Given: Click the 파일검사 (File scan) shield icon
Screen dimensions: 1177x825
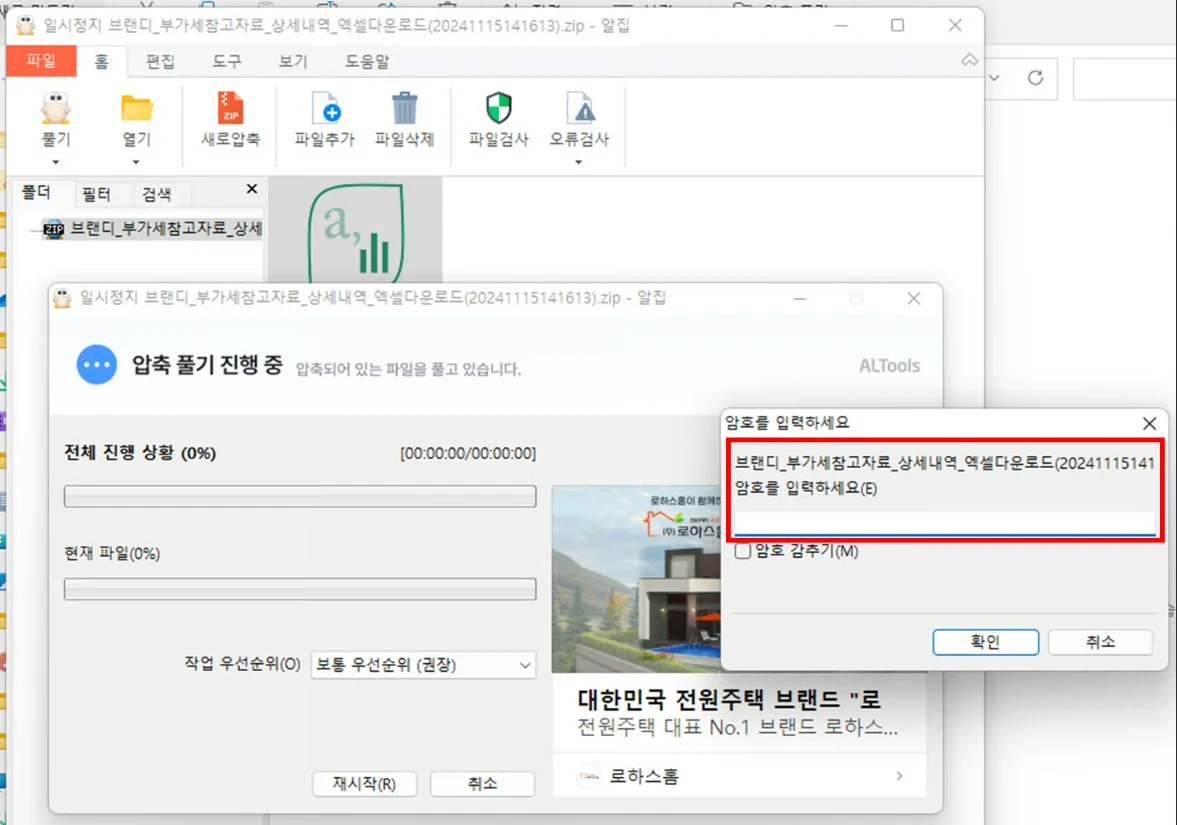Looking at the screenshot, I should 498,109.
